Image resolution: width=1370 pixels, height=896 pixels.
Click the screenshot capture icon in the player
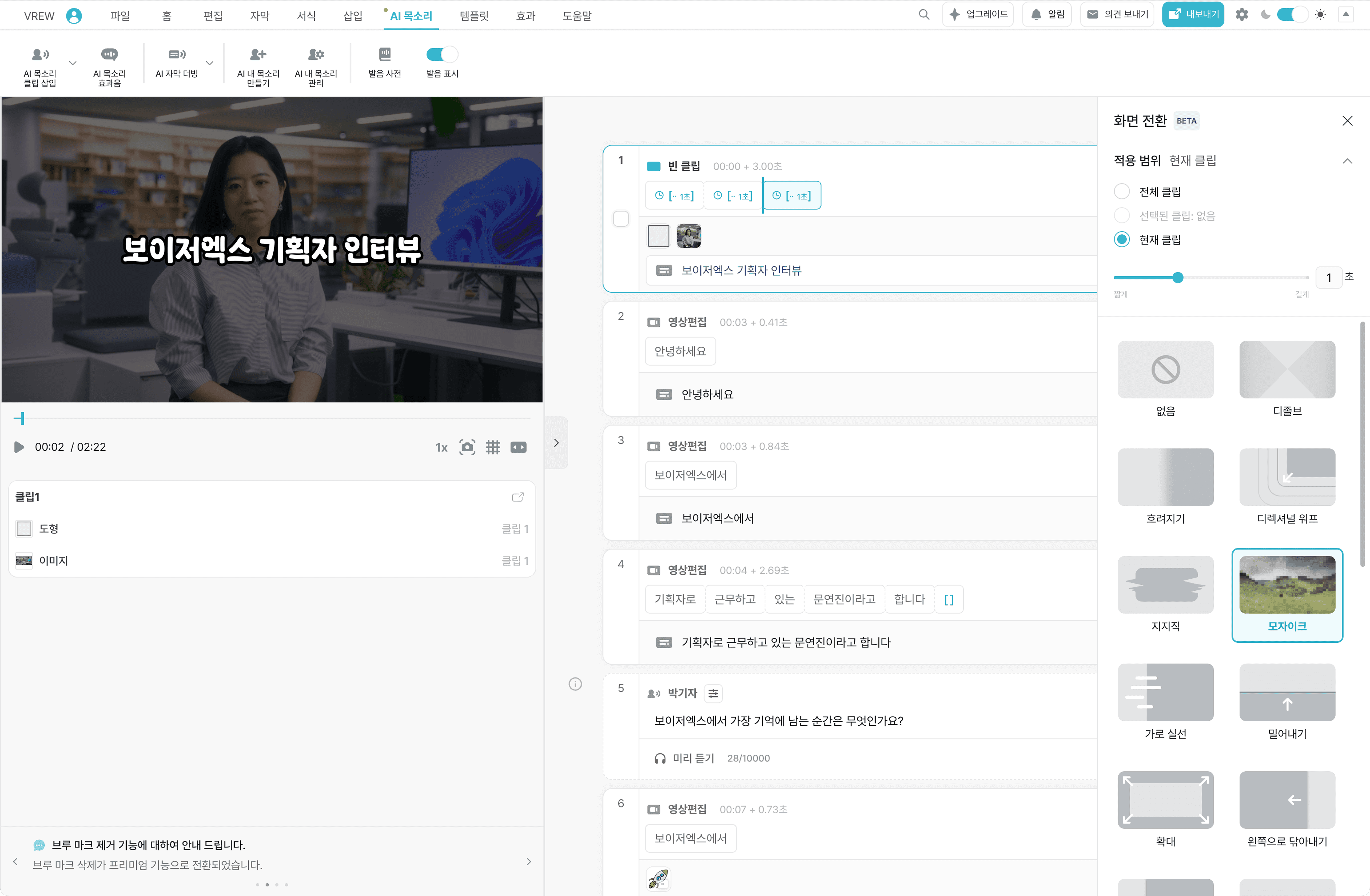tap(467, 447)
